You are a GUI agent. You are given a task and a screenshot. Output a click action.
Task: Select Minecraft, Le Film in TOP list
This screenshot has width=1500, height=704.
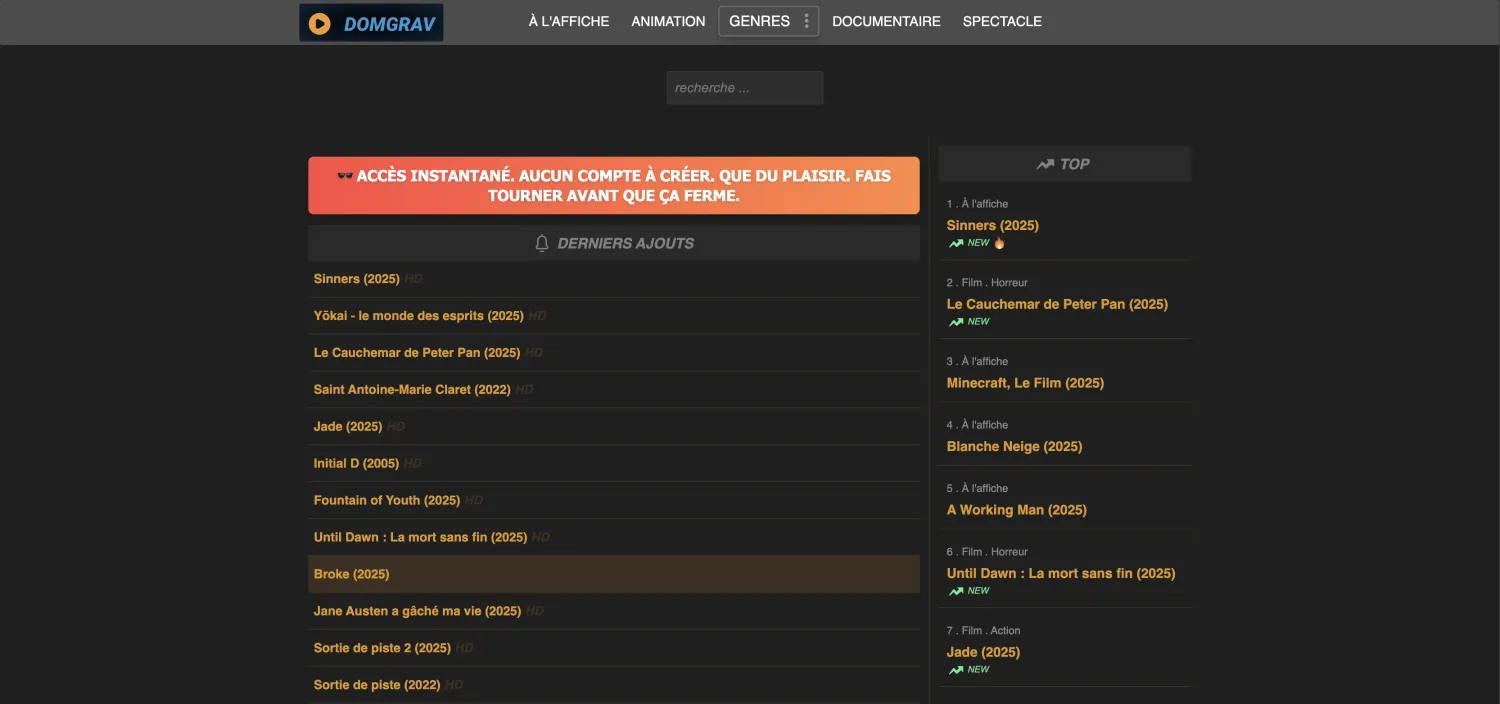[x=1025, y=383]
